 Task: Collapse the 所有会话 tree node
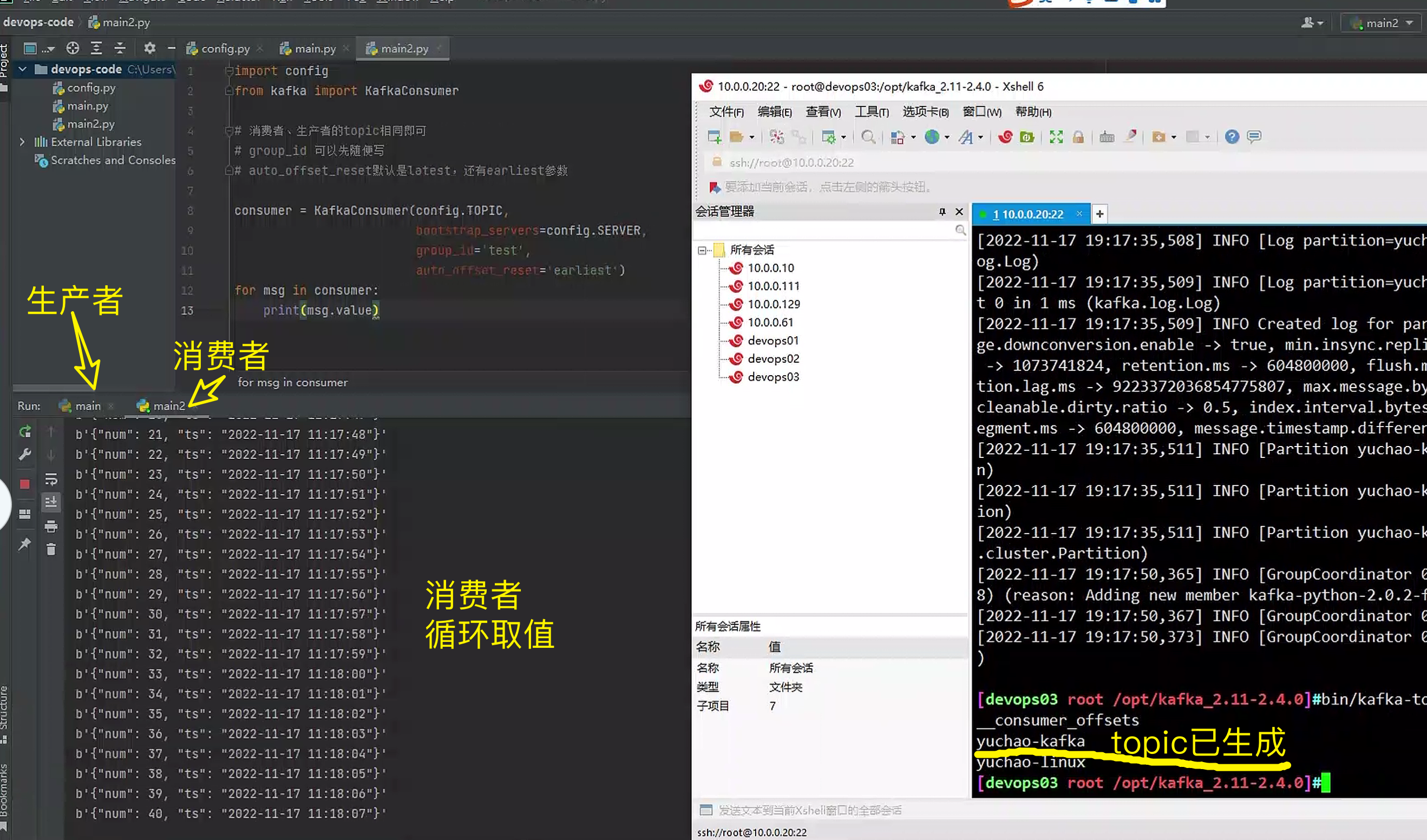pyautogui.click(x=702, y=250)
